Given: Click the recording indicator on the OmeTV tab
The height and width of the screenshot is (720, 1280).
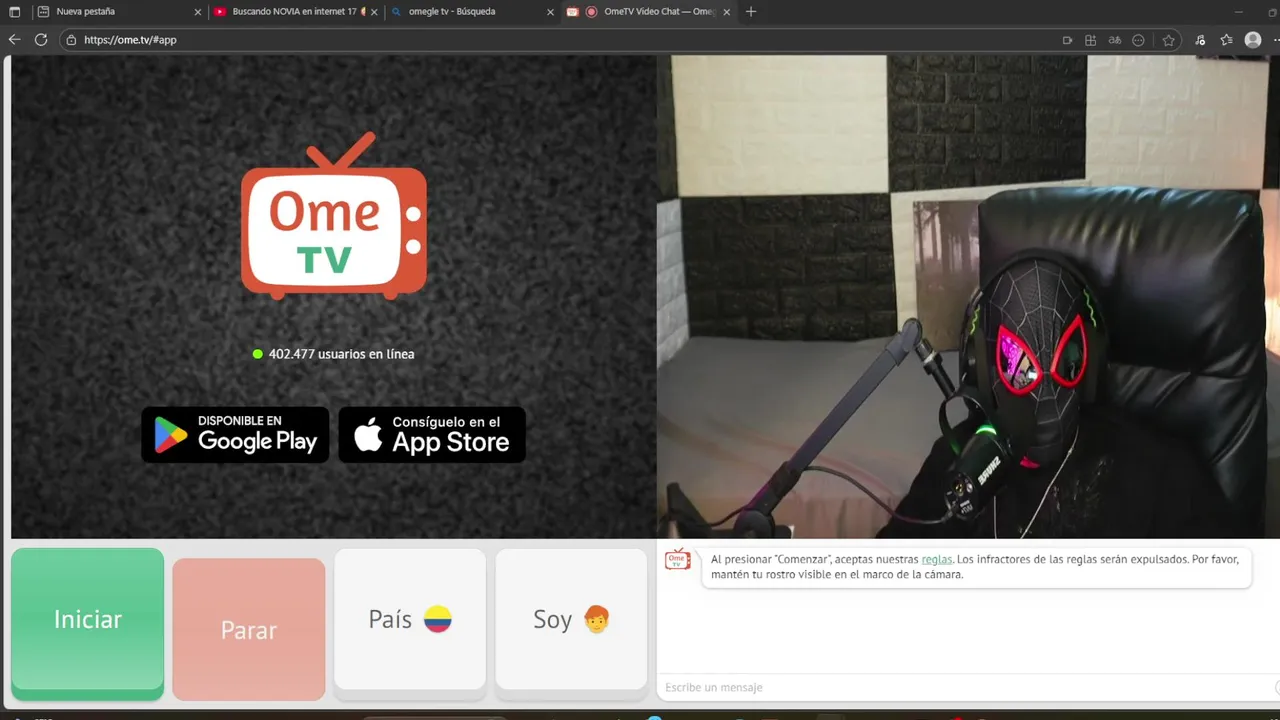Looking at the screenshot, I should pos(591,12).
